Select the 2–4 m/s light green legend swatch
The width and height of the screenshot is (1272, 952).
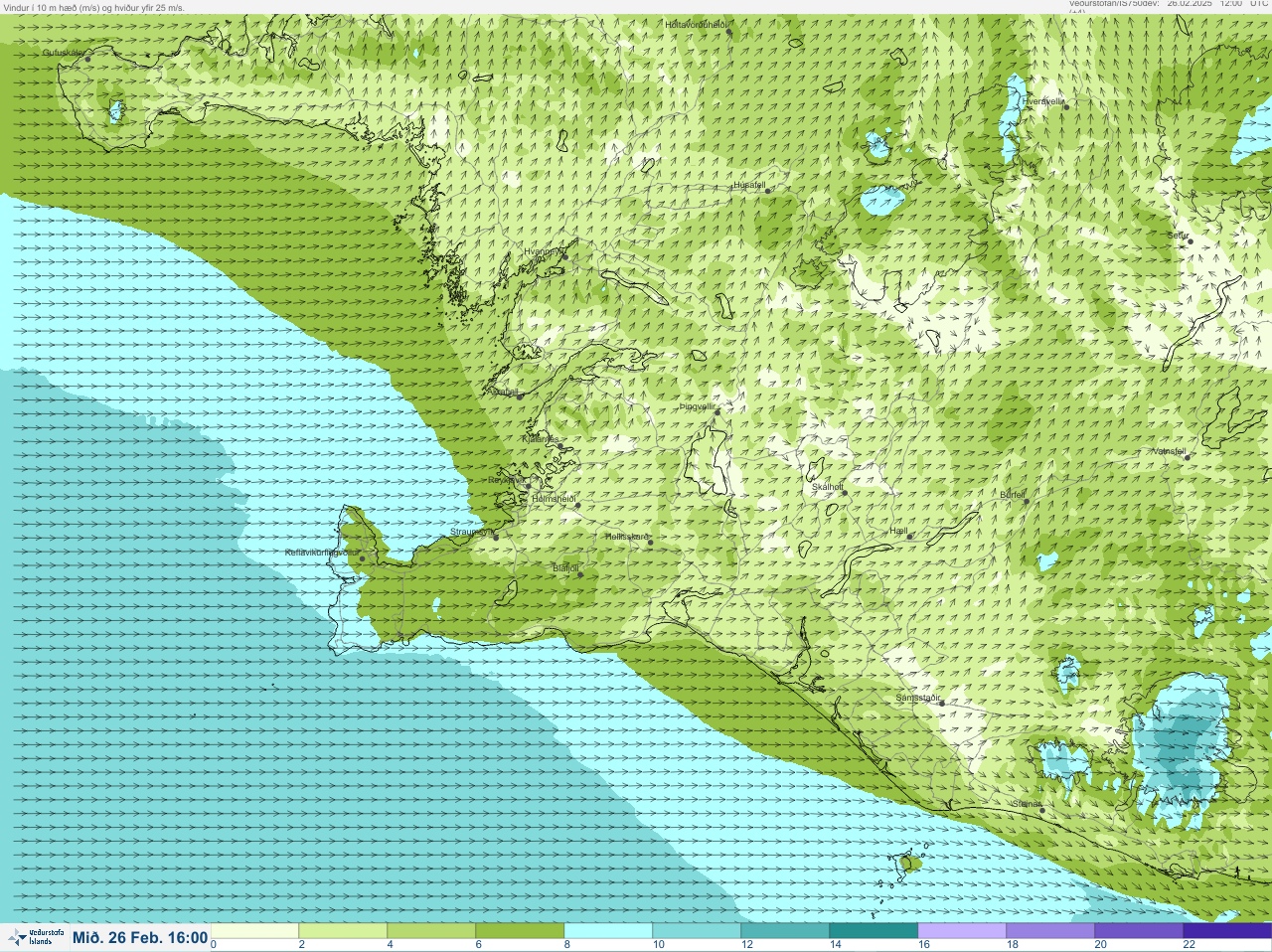[343, 931]
